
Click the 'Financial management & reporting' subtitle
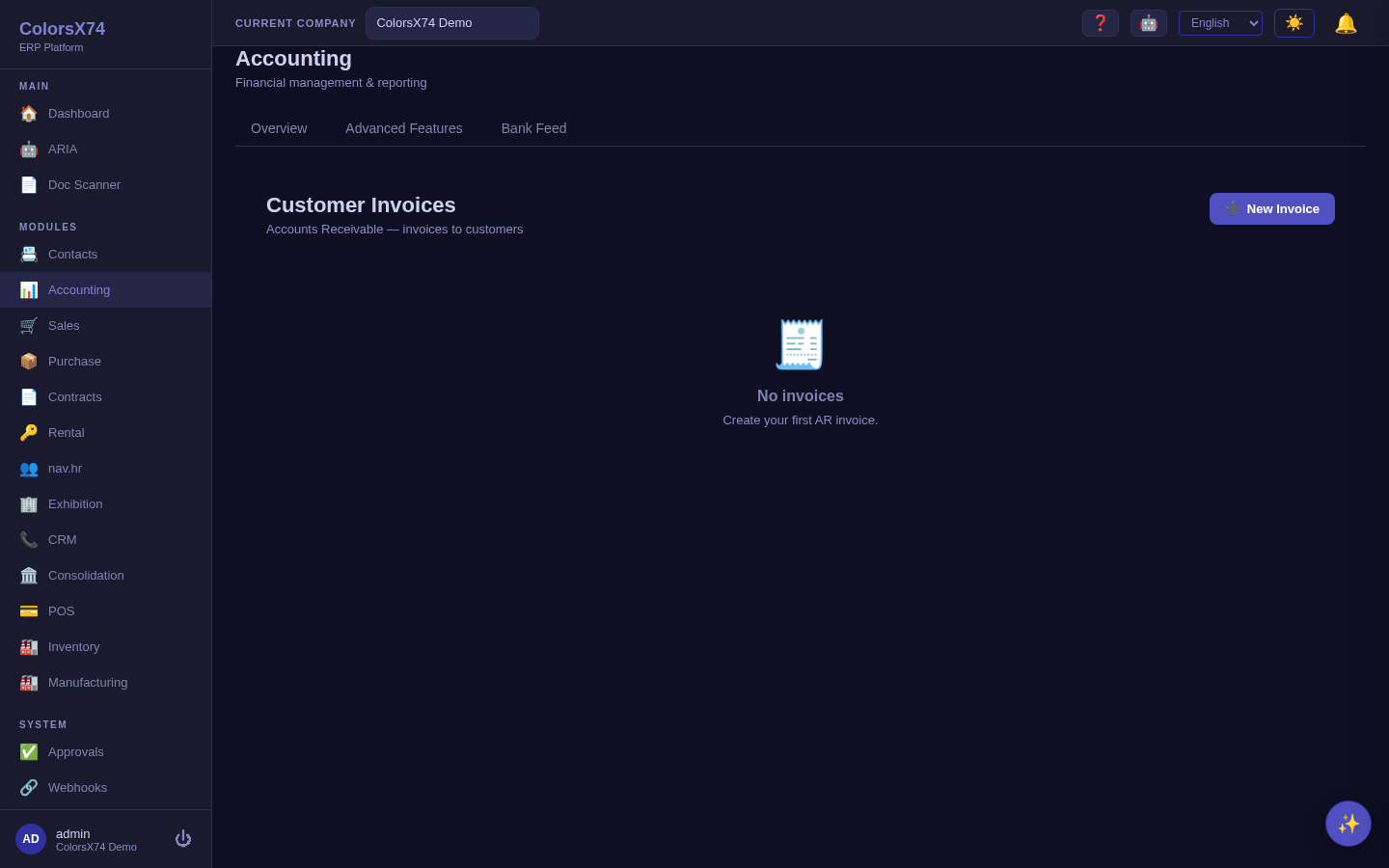pyautogui.click(x=331, y=83)
